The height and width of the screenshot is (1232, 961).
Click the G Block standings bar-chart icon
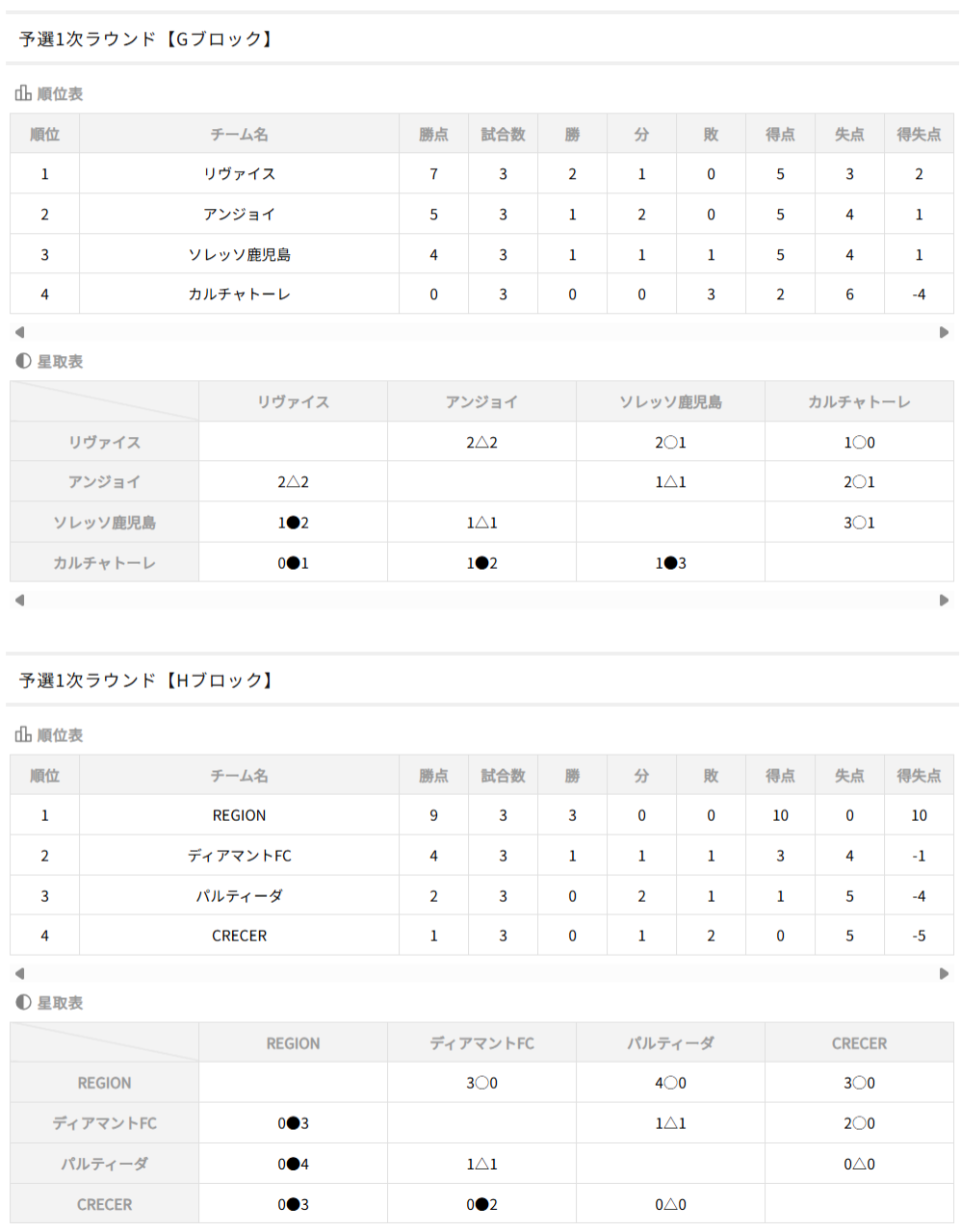23,93
